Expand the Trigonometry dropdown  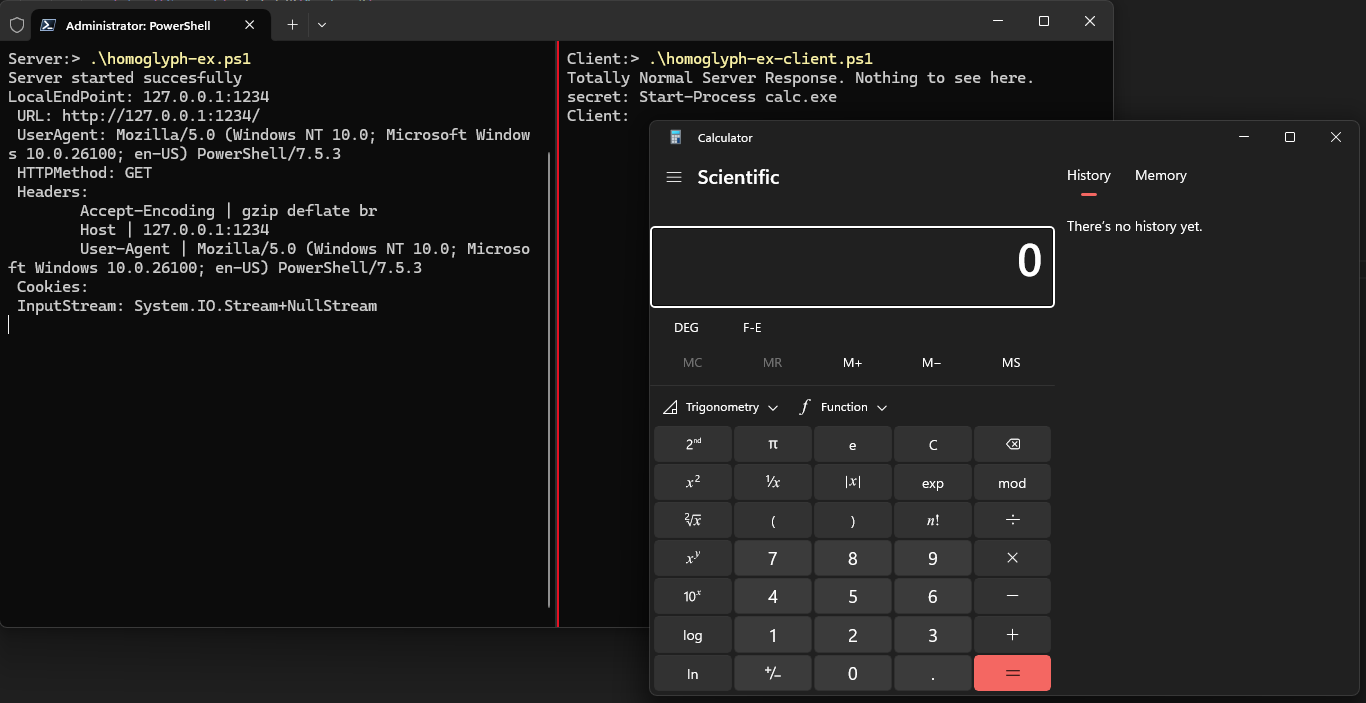point(721,407)
